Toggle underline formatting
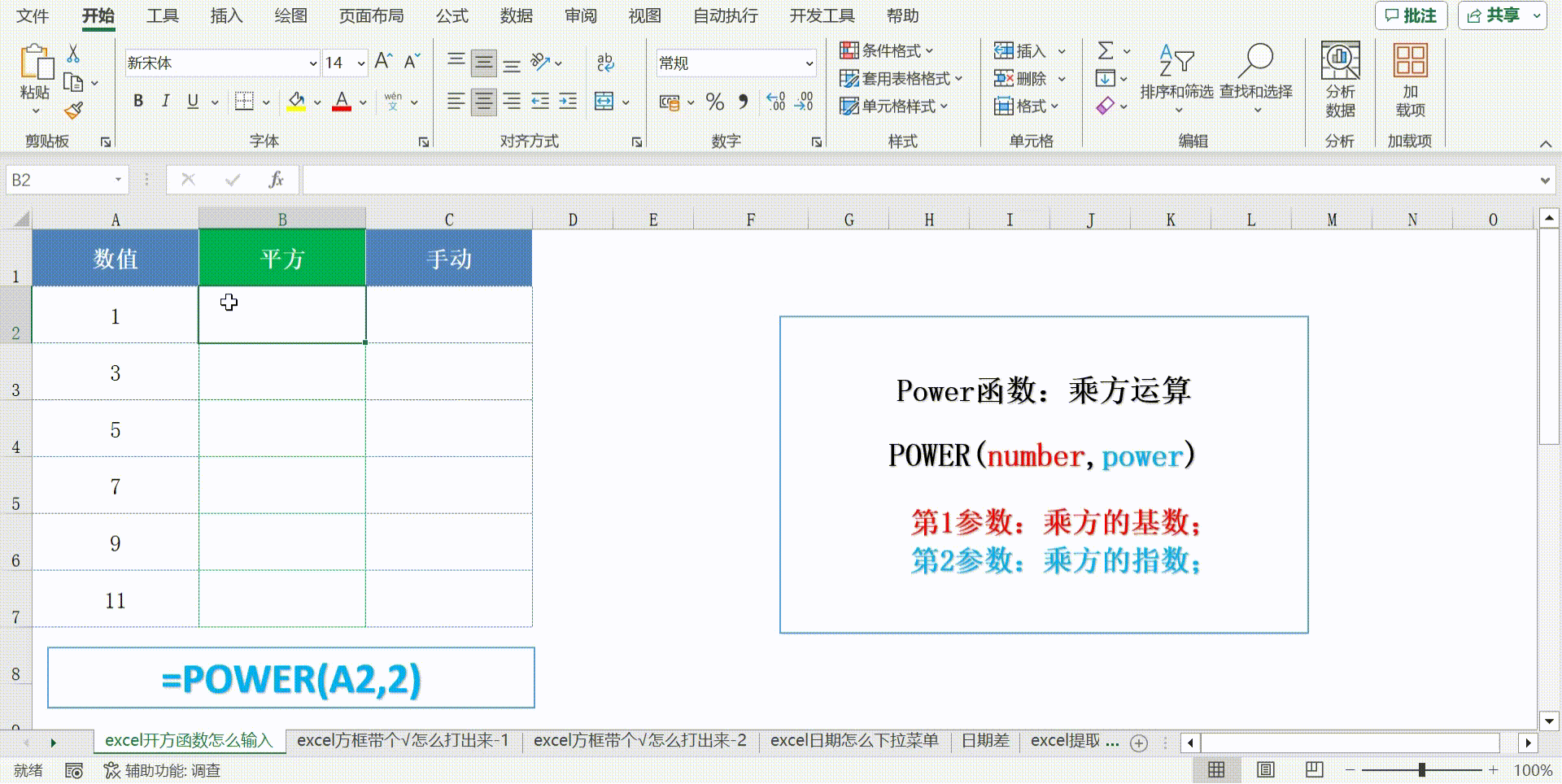1562x784 pixels. [x=192, y=101]
